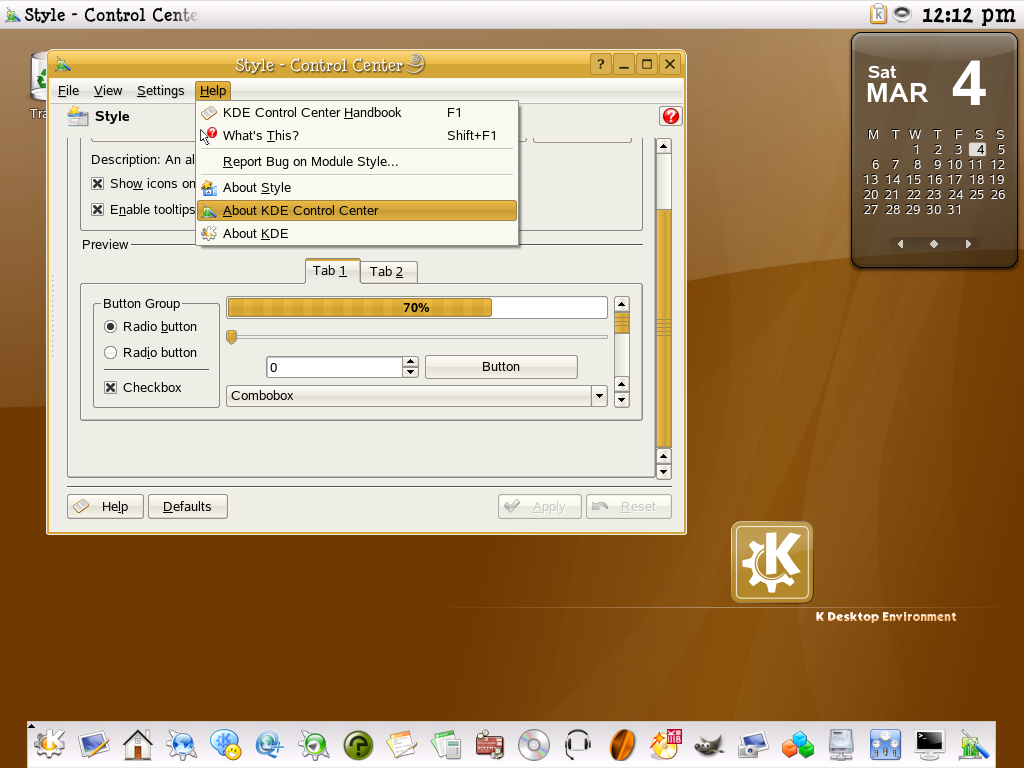Open Home folder icon in taskbar
Screen dimensions: 1024x768
pyautogui.click(x=138, y=744)
